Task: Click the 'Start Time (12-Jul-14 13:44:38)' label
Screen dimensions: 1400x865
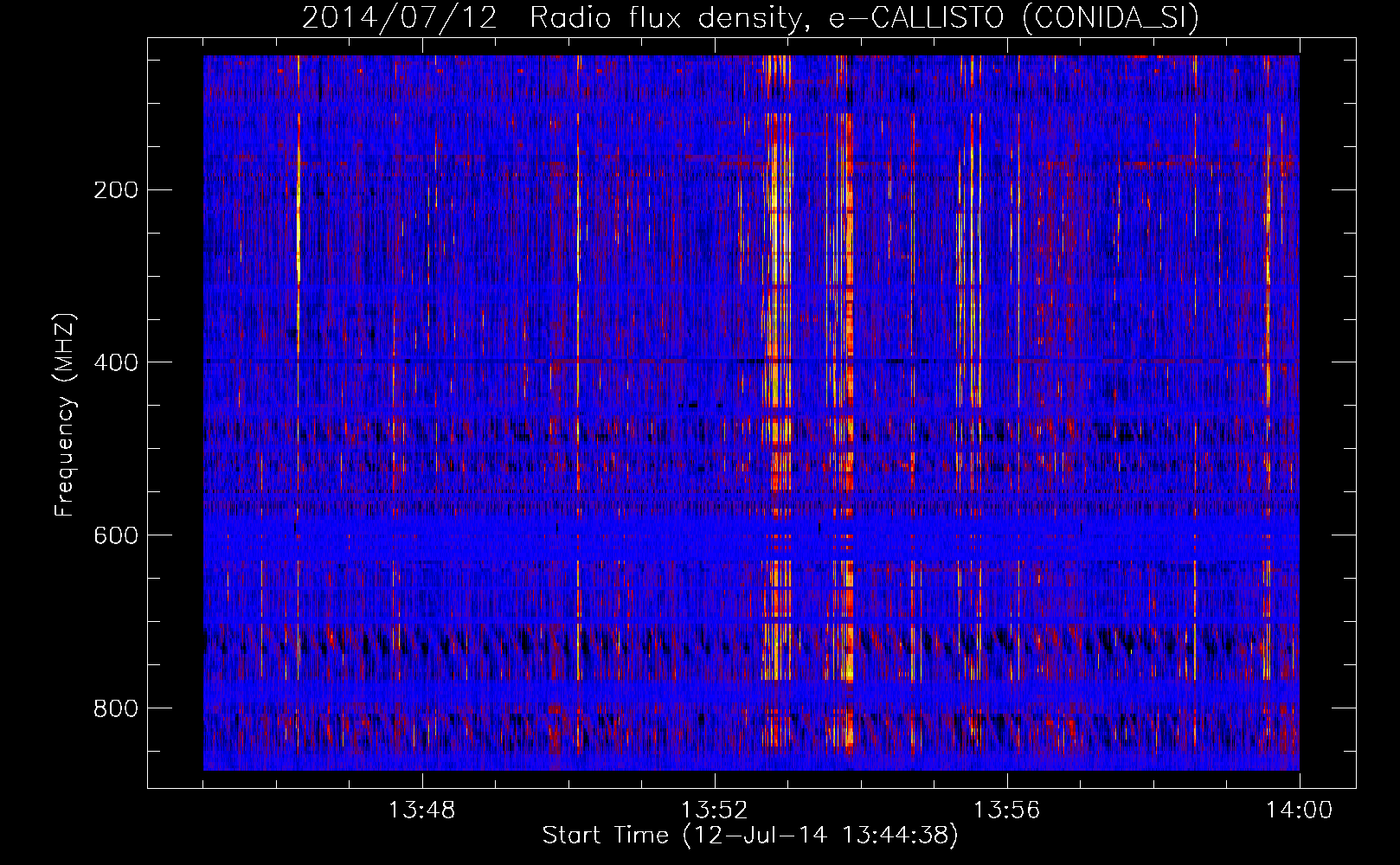Action: [750, 836]
